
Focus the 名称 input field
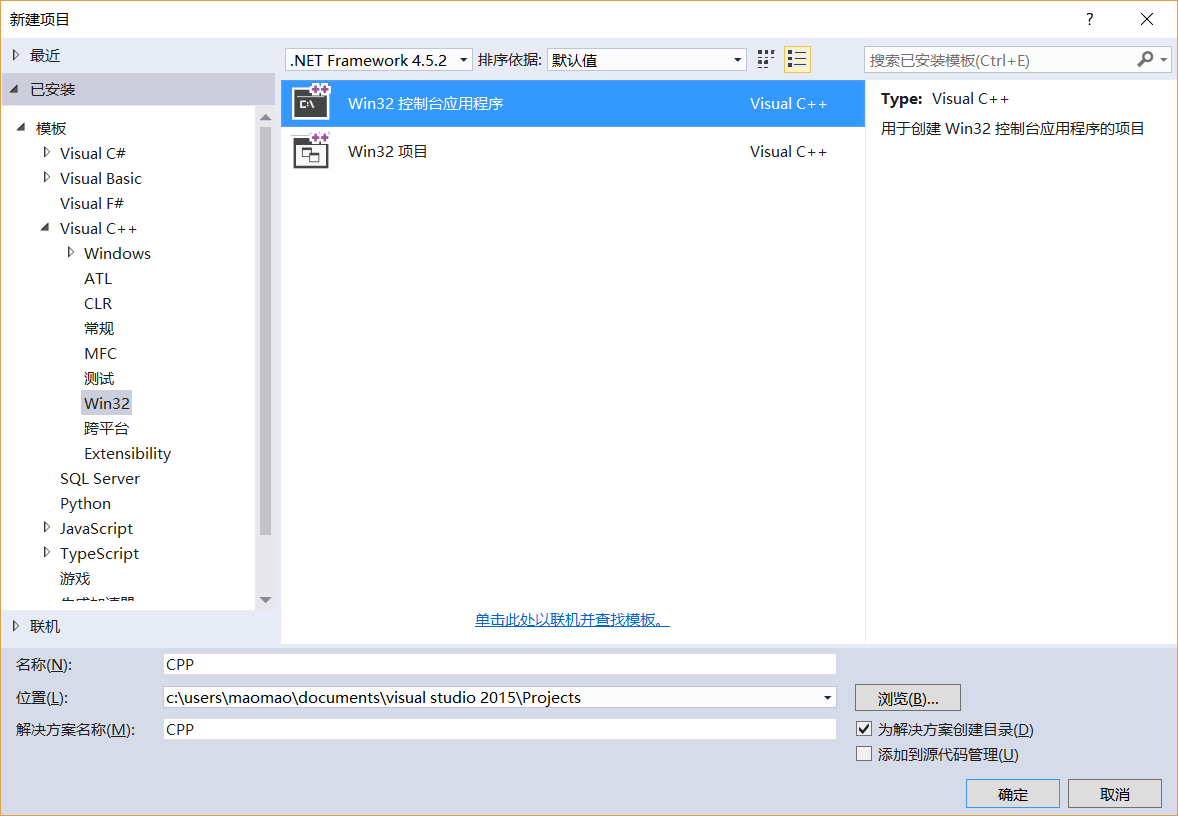coord(500,664)
